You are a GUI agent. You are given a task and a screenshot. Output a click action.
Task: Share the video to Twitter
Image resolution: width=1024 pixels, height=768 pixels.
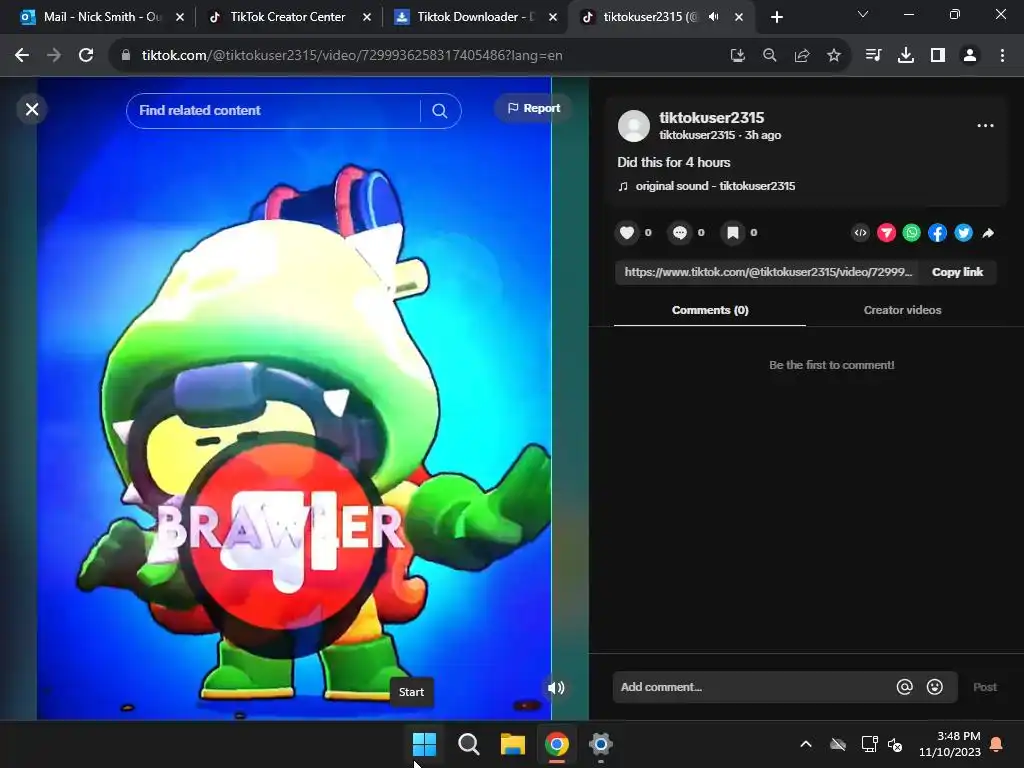coord(963,232)
